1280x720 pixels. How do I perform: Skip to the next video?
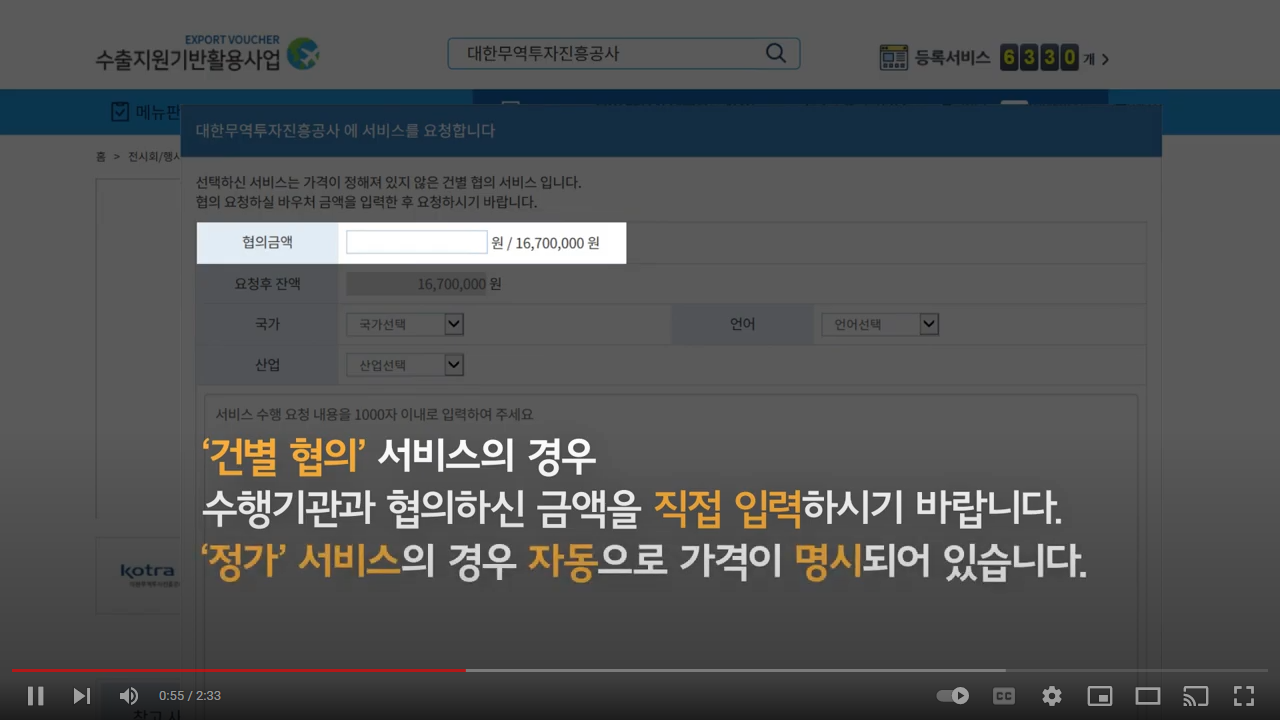point(82,696)
